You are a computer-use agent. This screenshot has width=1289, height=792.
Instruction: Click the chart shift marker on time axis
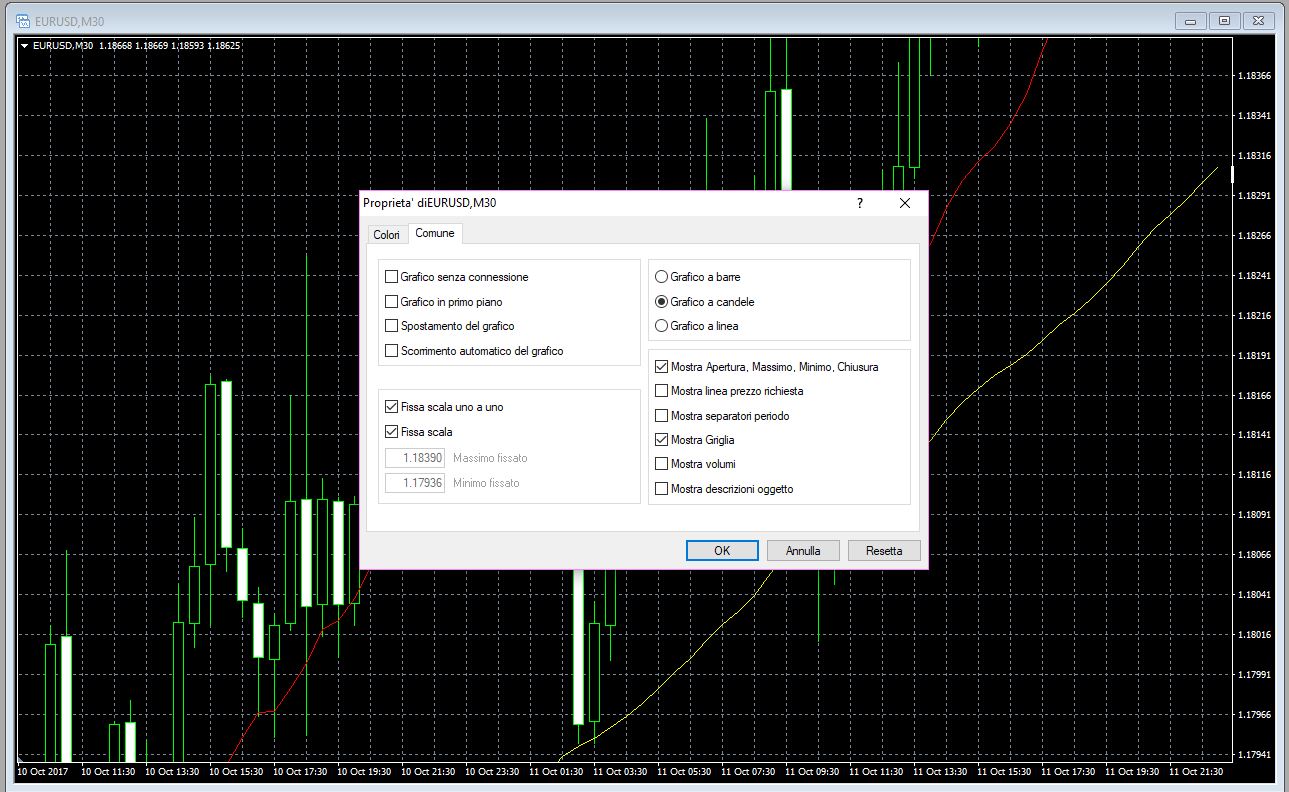(x=19, y=761)
